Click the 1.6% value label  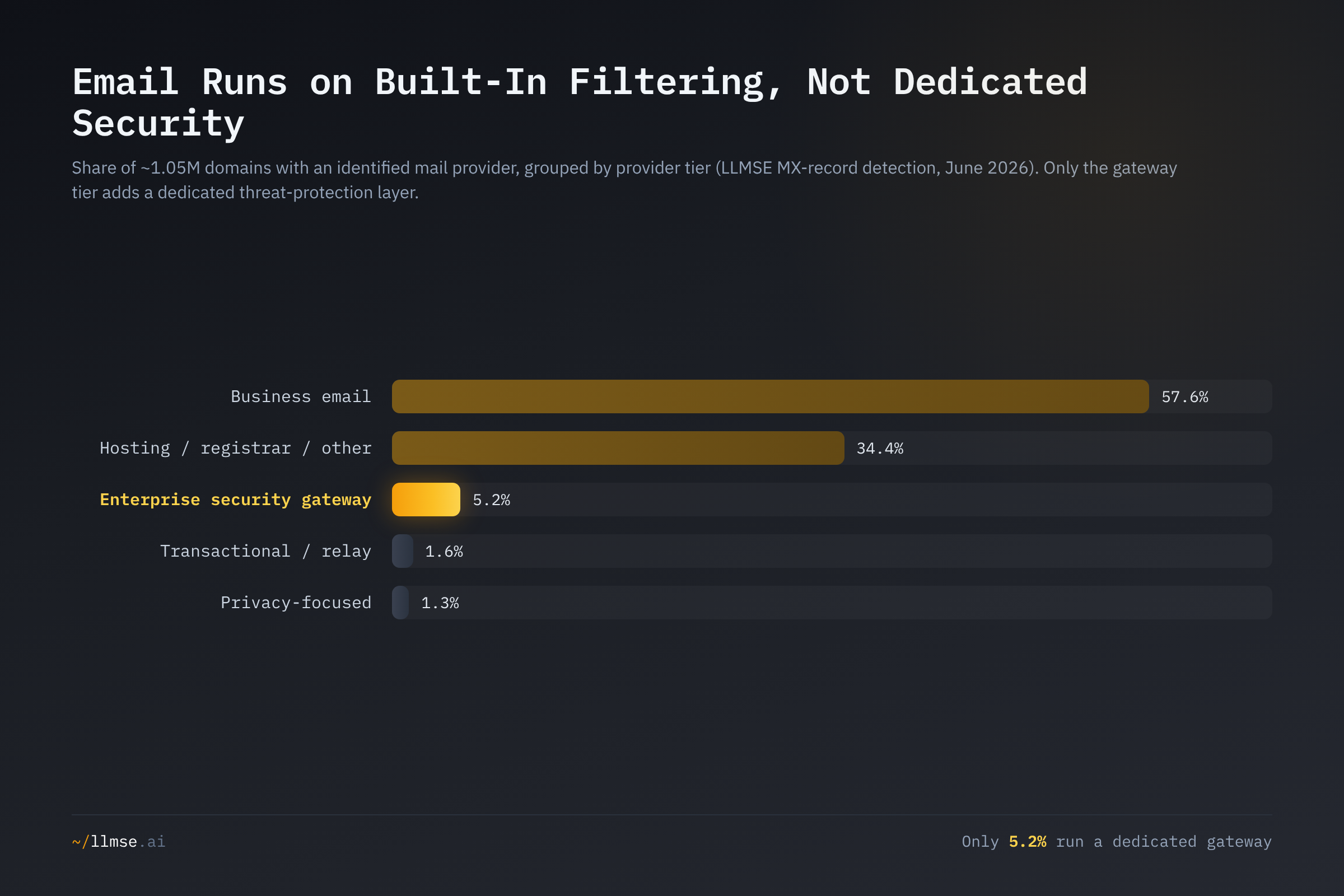(x=444, y=552)
